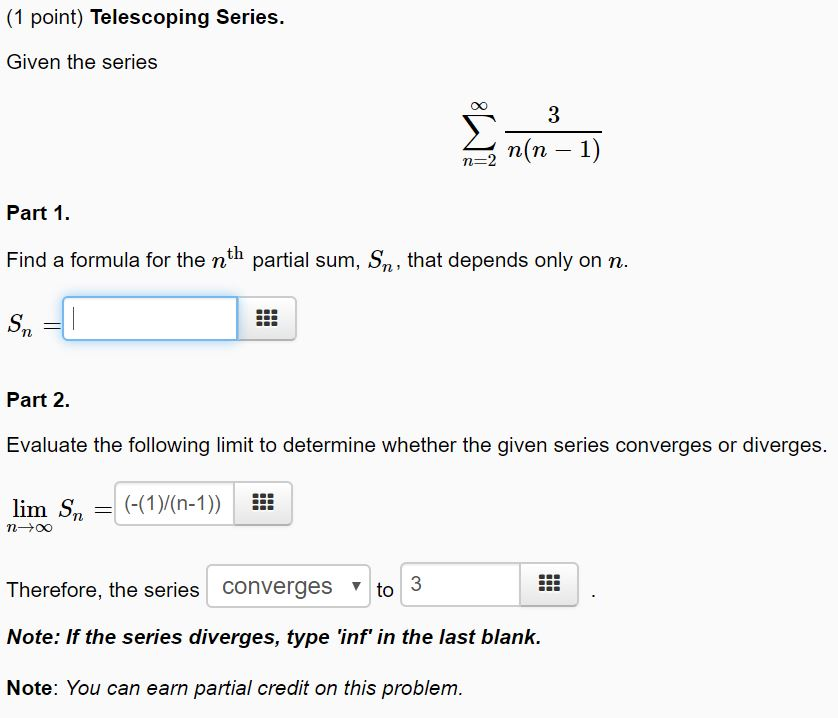Open the math palette for the (-(1)/(n-1)) answer

(262, 503)
